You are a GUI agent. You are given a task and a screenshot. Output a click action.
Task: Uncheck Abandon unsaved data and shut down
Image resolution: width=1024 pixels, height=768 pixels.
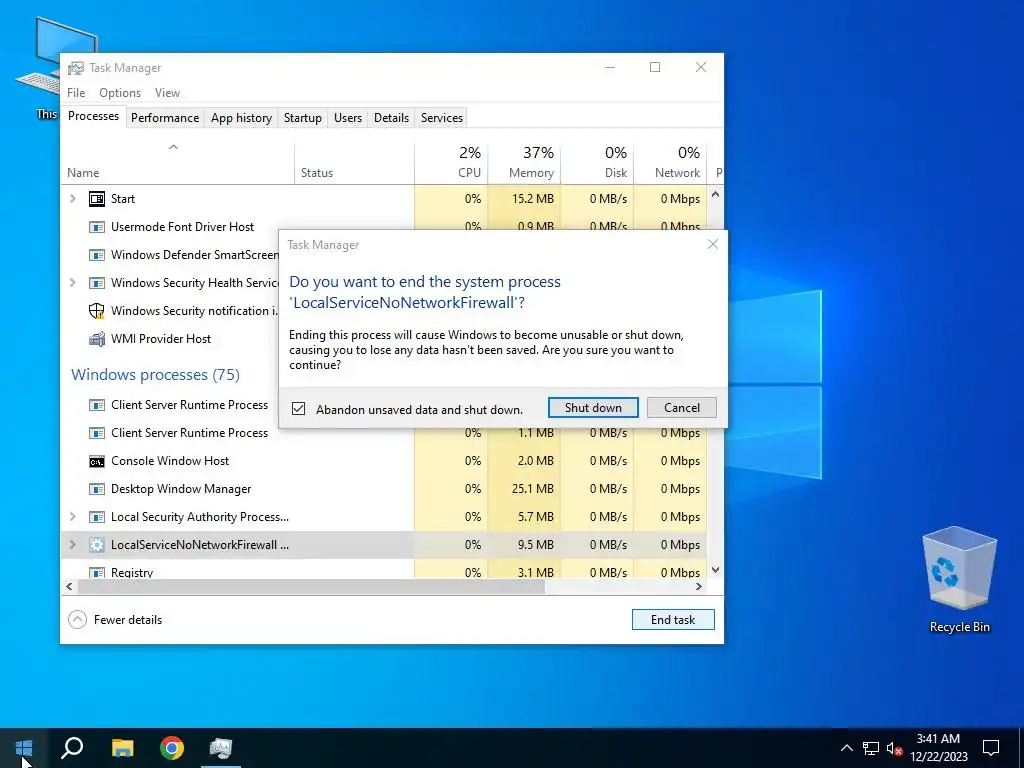(x=298, y=409)
